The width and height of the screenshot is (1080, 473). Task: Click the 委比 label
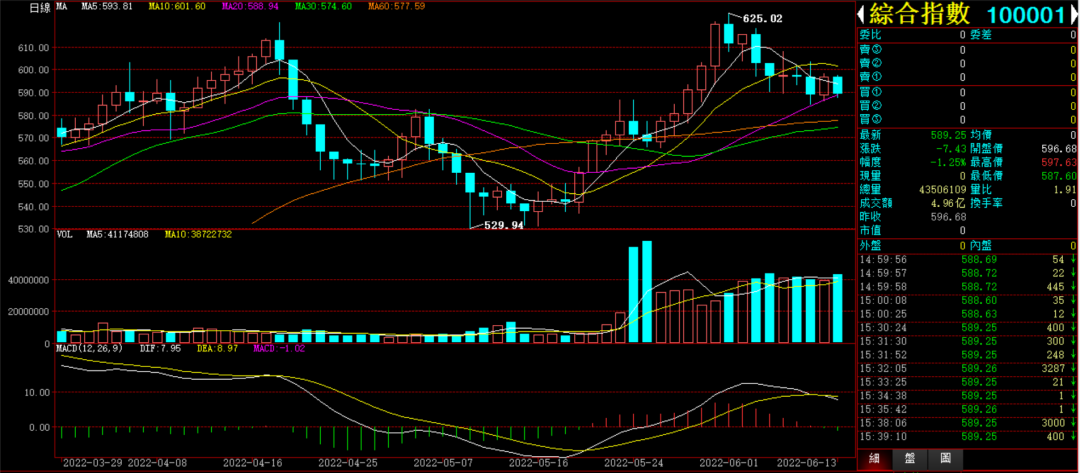coord(869,34)
